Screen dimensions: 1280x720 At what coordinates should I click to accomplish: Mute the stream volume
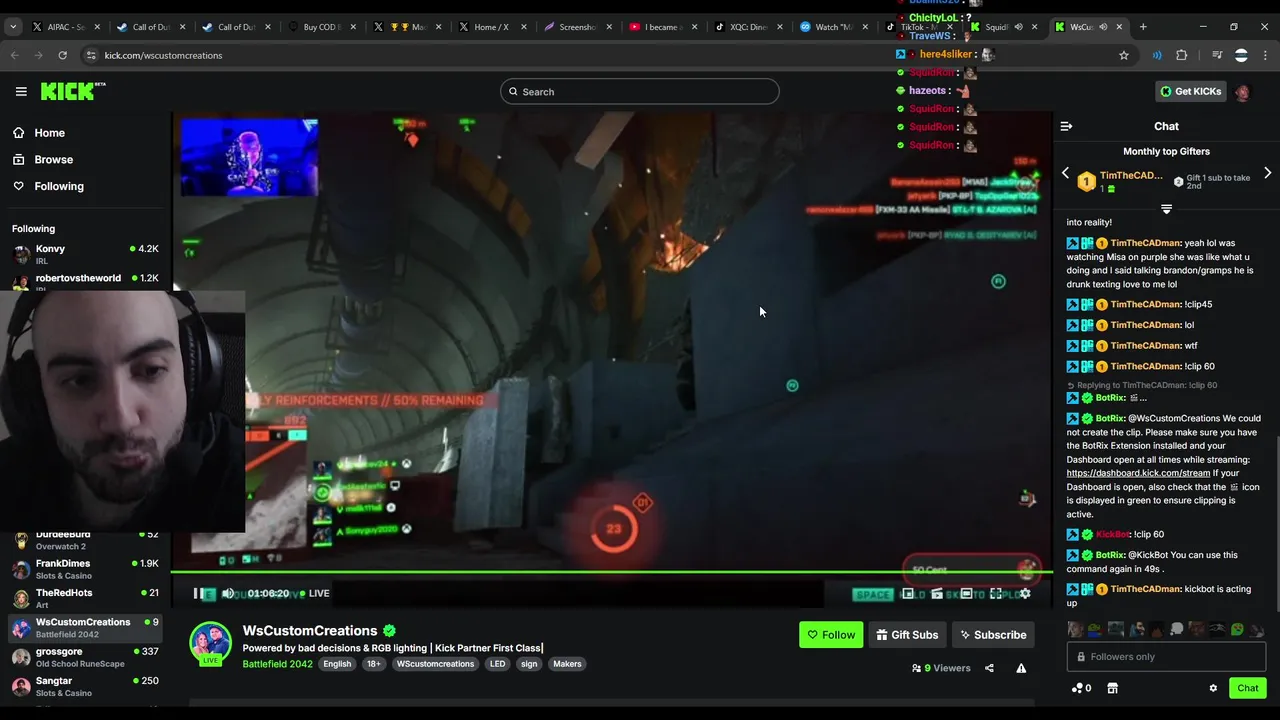pyautogui.click(x=228, y=593)
